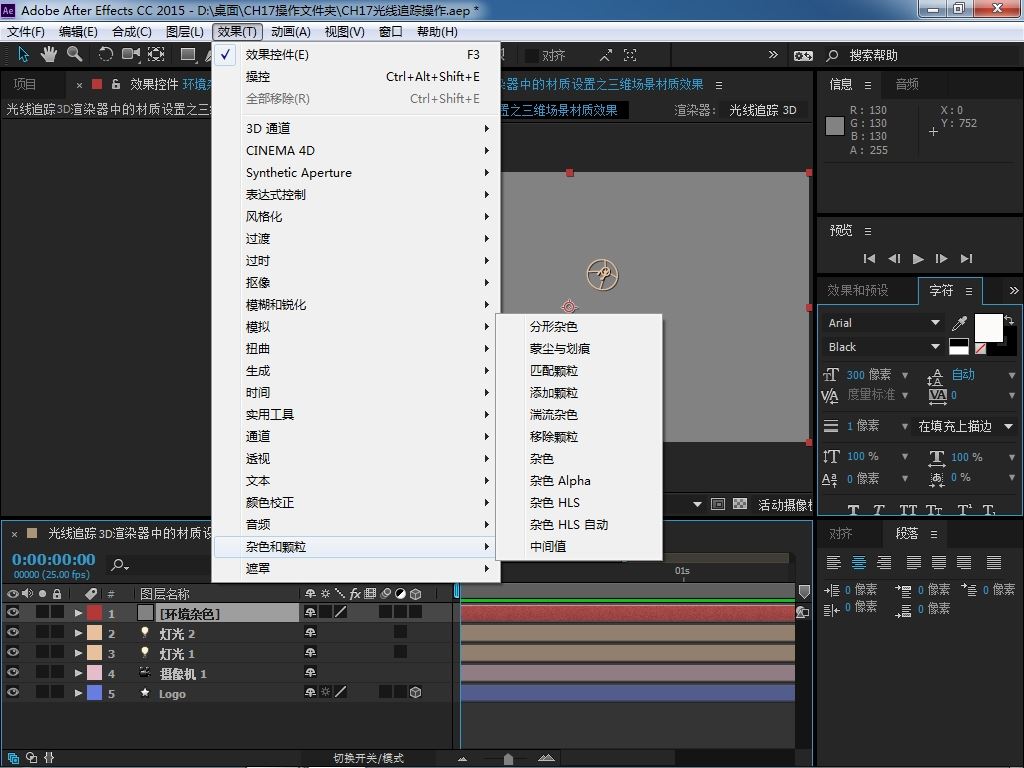Viewport: 1024px width, 768px height.
Task: Click the Logo layer's 3D cube switch
Action: [415, 692]
